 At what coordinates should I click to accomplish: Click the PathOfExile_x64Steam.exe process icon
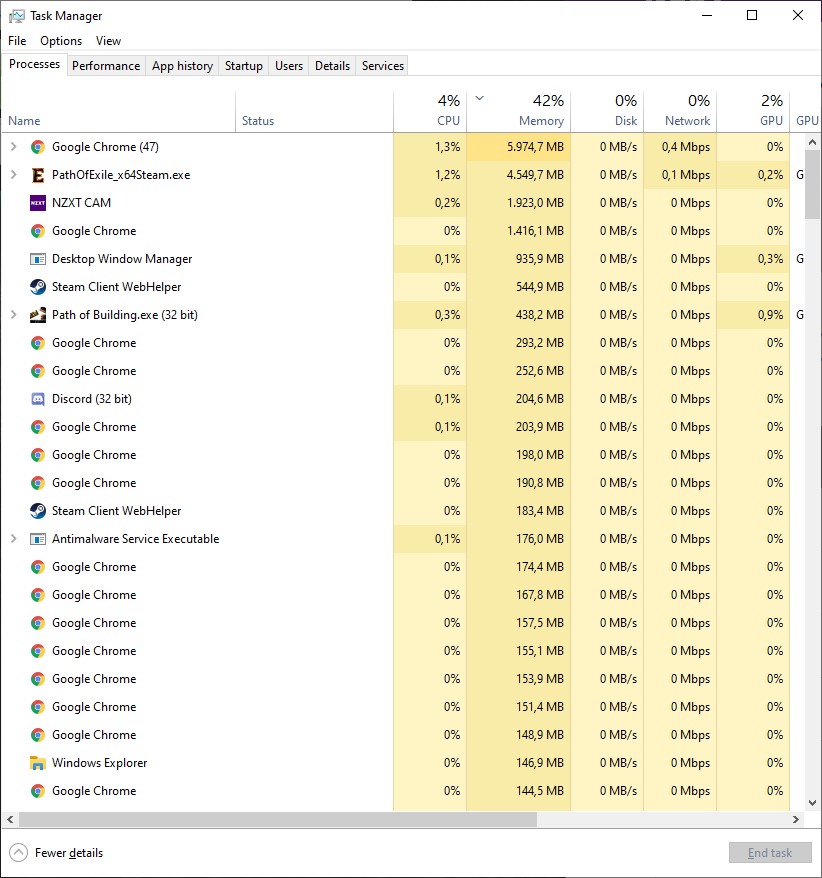point(38,175)
